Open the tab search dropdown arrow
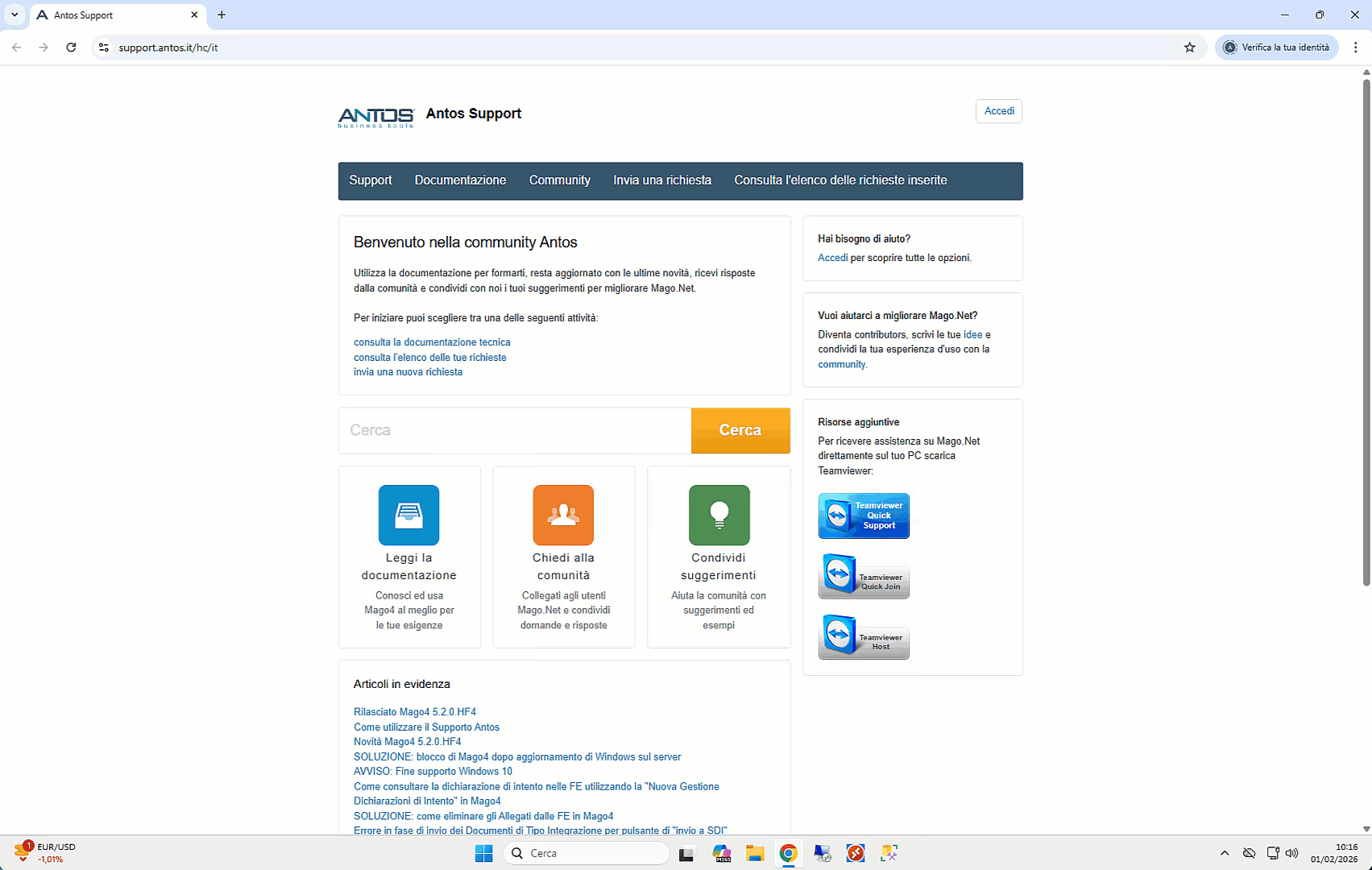Image resolution: width=1372 pixels, height=870 pixels. [x=15, y=14]
